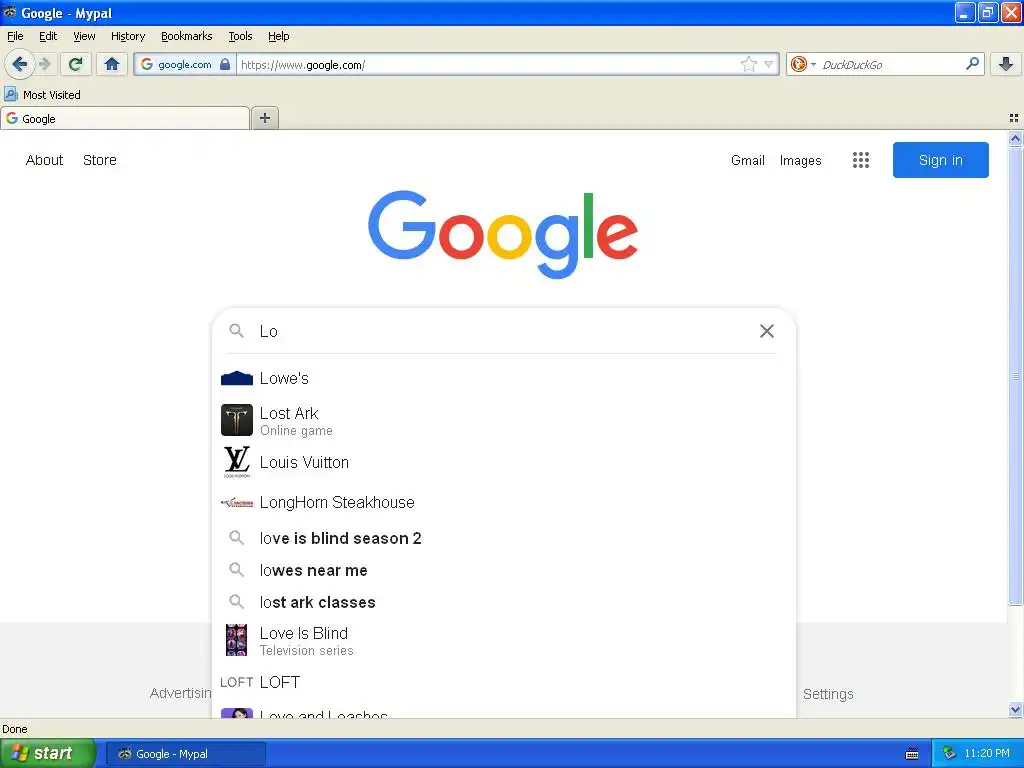This screenshot has height=768, width=1024.
Task: Open the File menu
Action: [15, 36]
